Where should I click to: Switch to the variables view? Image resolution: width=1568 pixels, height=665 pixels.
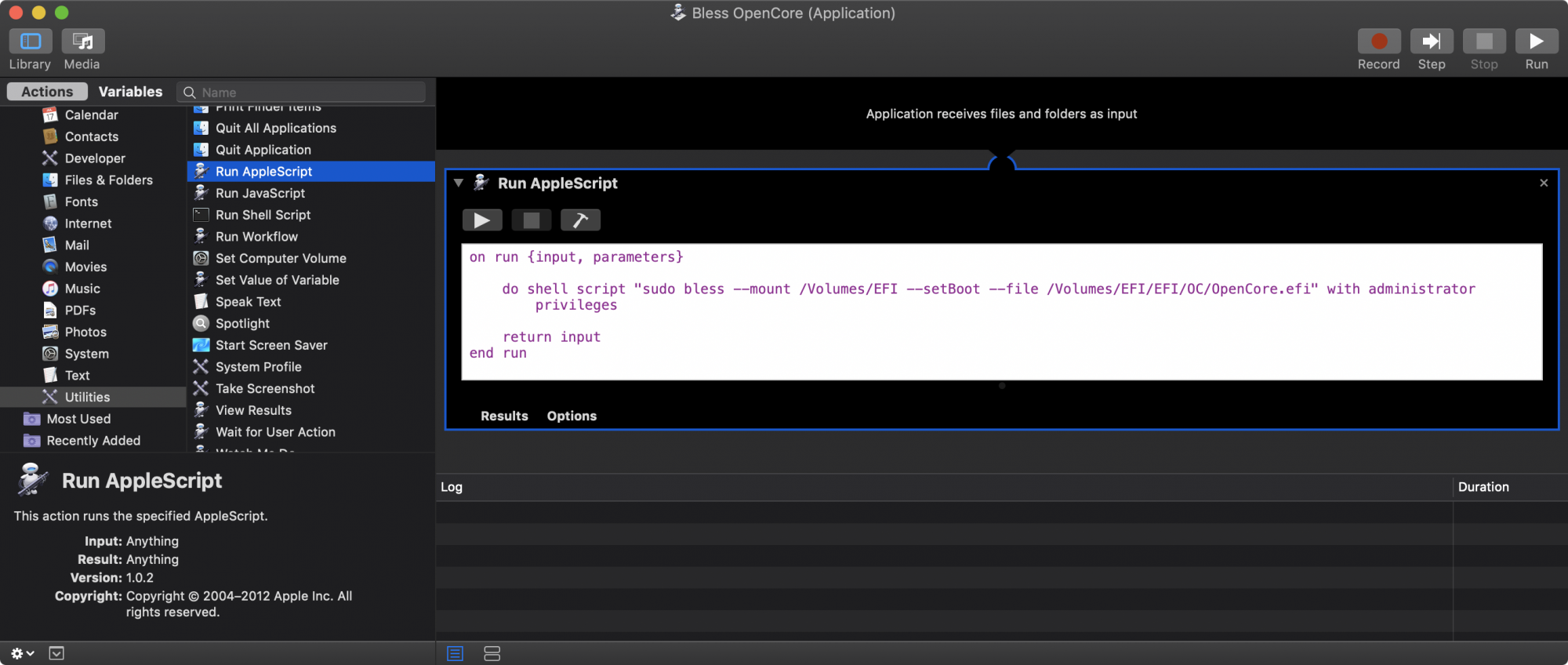tap(492, 653)
